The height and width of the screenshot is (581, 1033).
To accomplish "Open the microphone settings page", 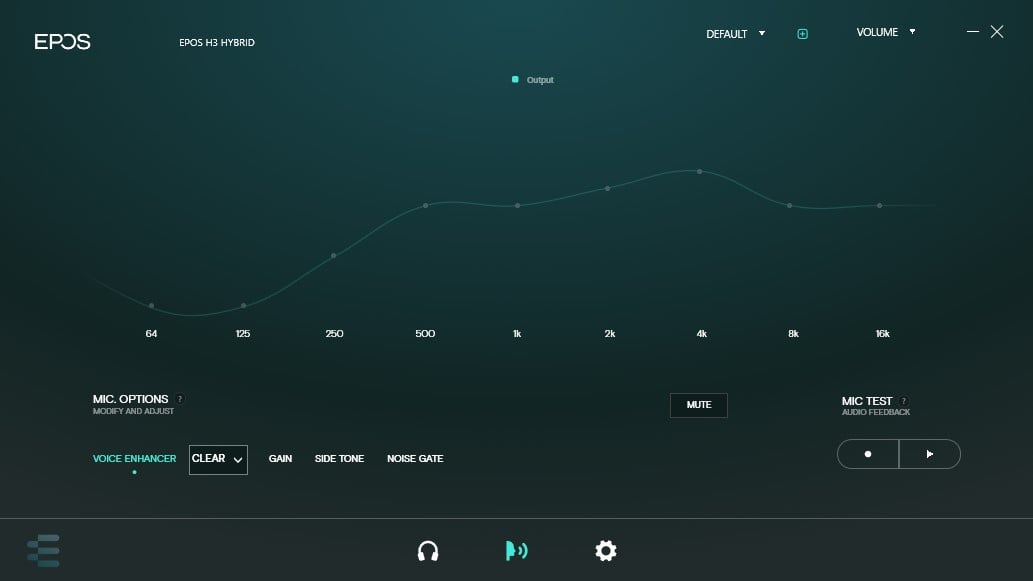I will click(516, 551).
